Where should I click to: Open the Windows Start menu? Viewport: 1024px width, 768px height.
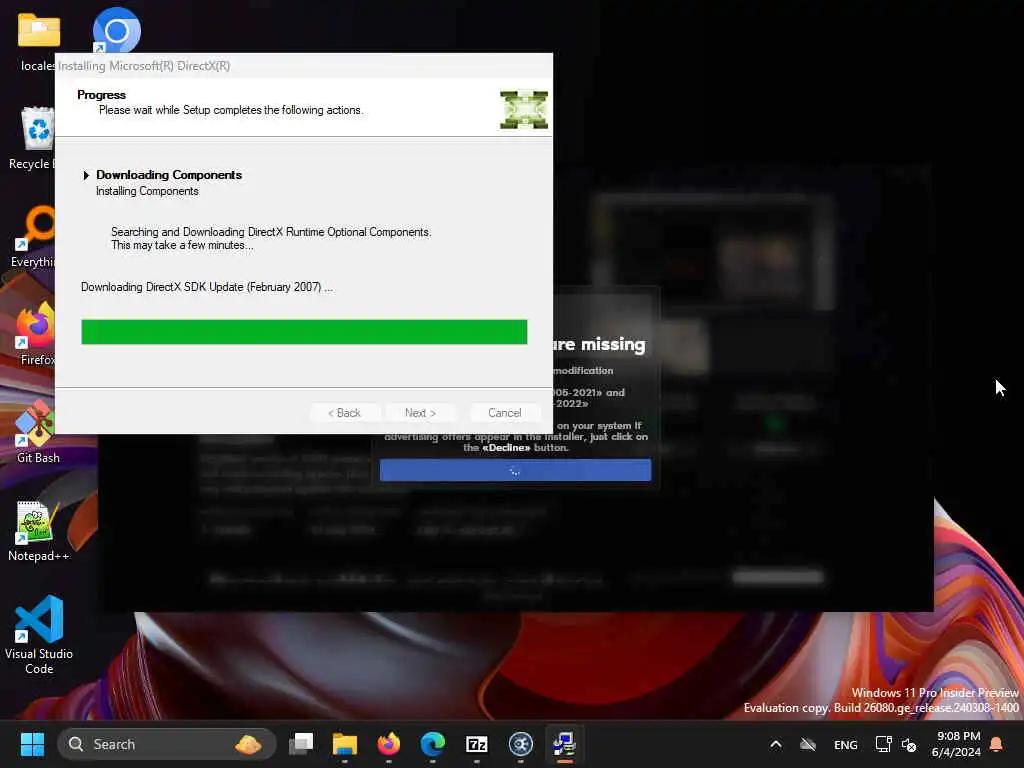tap(32, 744)
